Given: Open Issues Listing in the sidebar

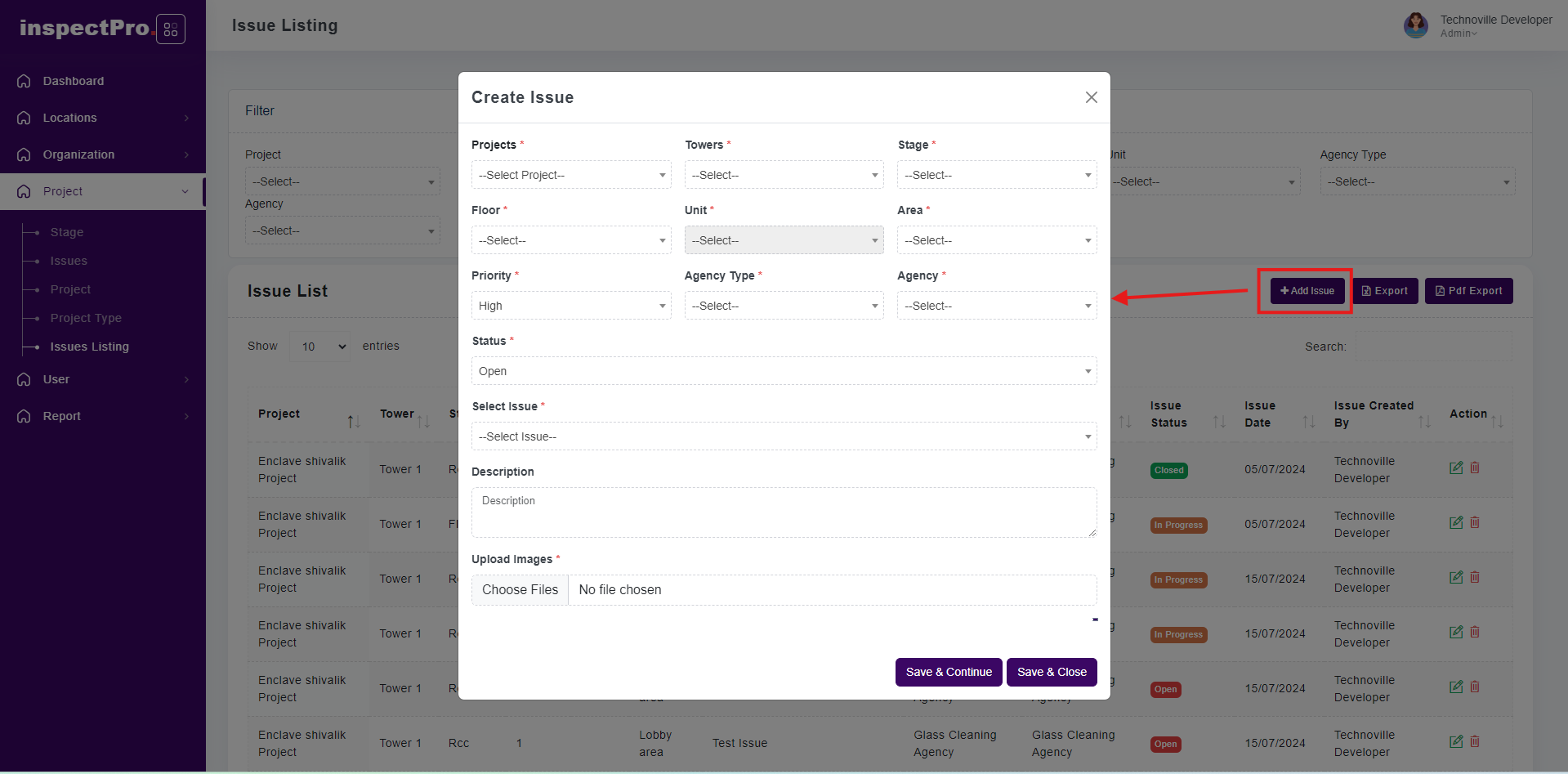Looking at the screenshot, I should point(89,347).
